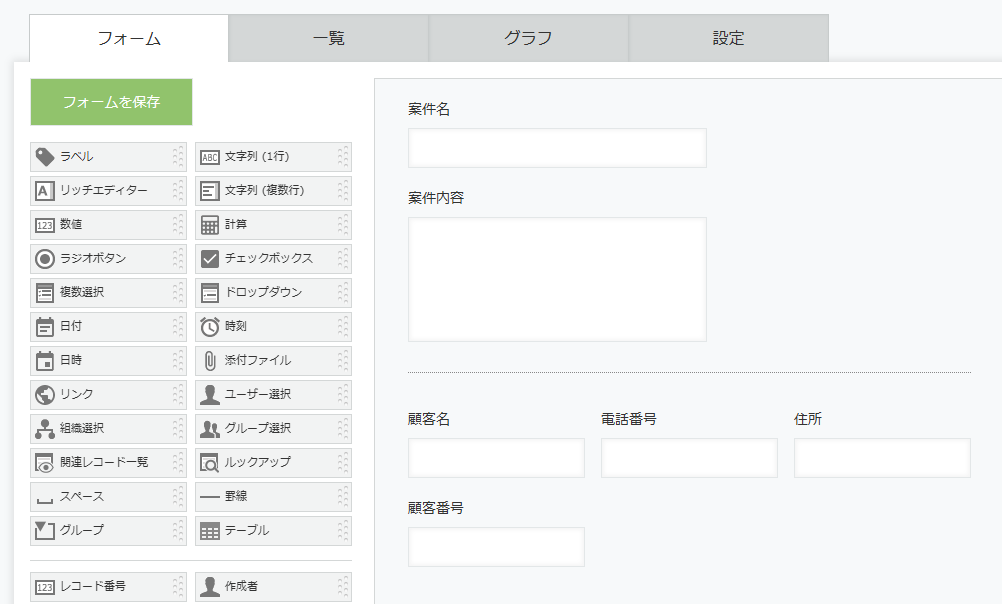Screen dimensions: 1002x604
Task: Select the ユーザー選択 person icon
Action: click(x=210, y=394)
